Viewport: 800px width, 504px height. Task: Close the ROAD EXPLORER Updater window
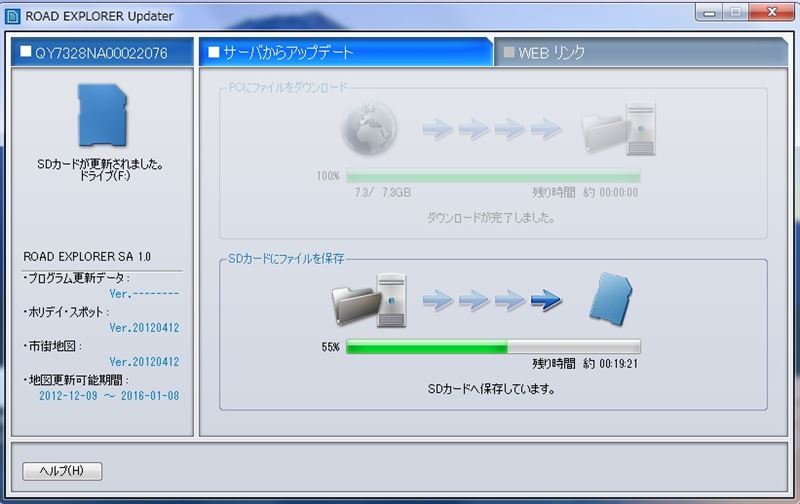[x=772, y=12]
